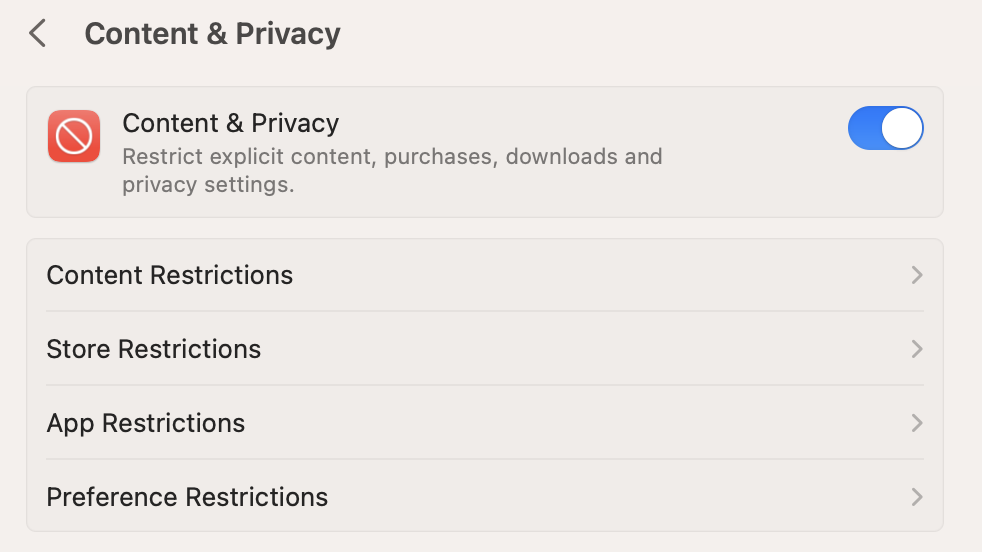Click the Preference Restrictions chevron arrow

tap(917, 497)
